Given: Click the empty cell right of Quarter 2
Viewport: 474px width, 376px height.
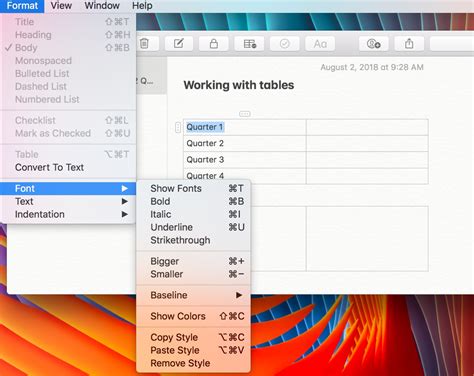Looking at the screenshot, I should coord(367,143).
